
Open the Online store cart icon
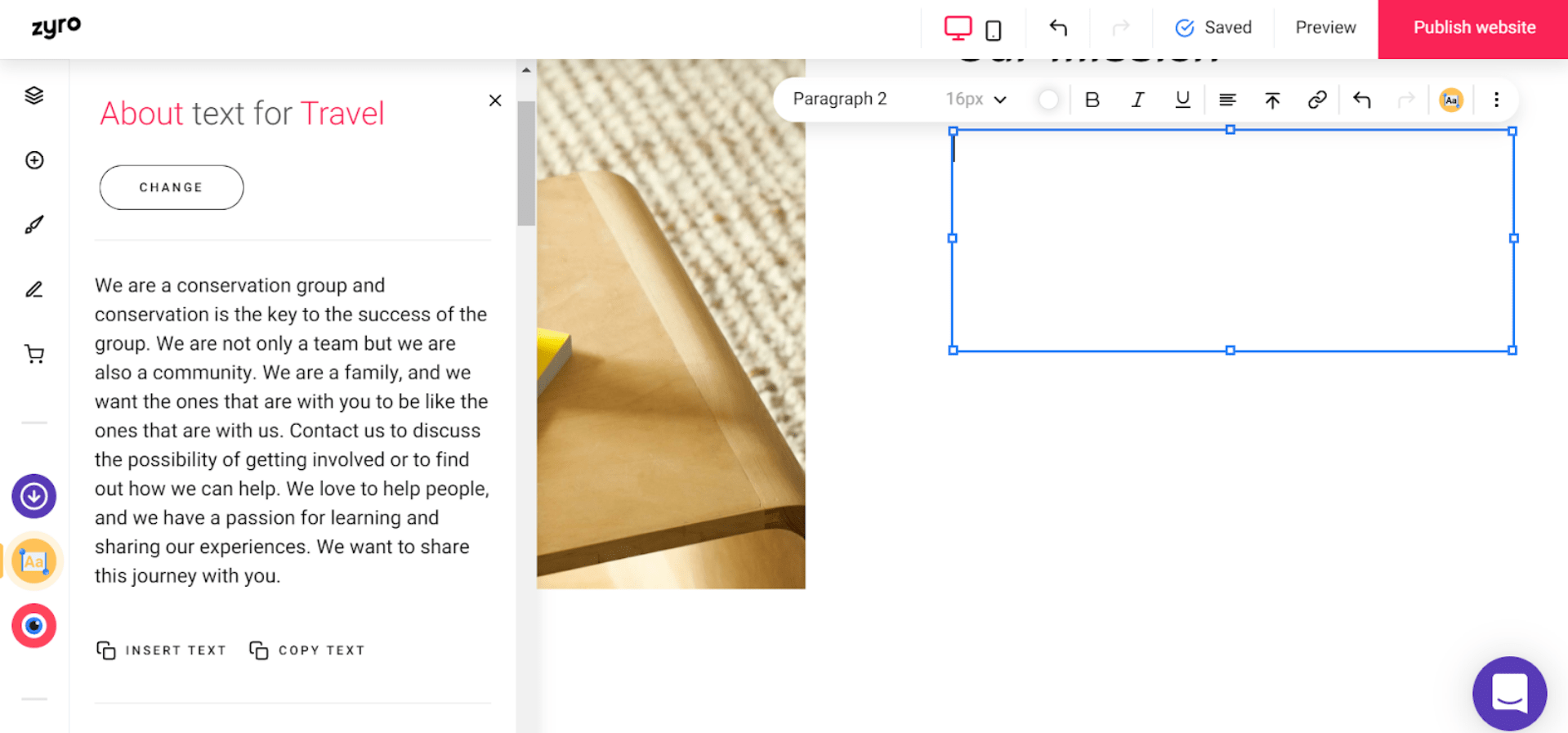34,354
